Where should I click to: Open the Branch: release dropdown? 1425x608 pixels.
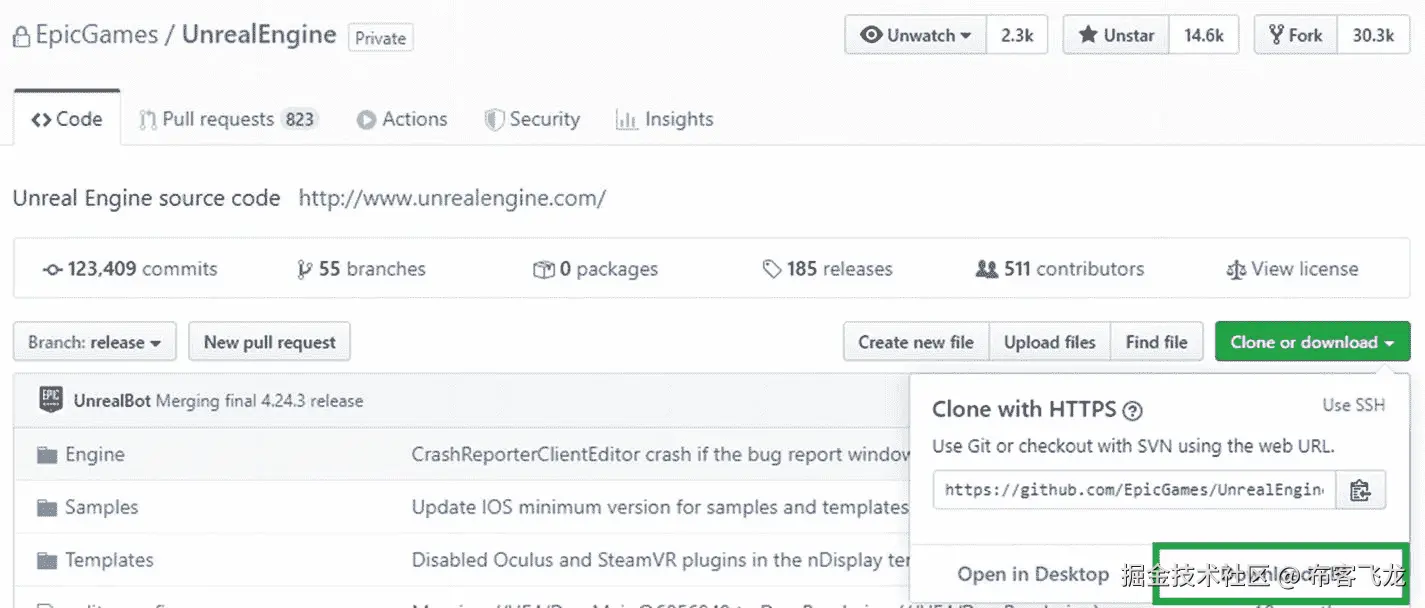(95, 342)
